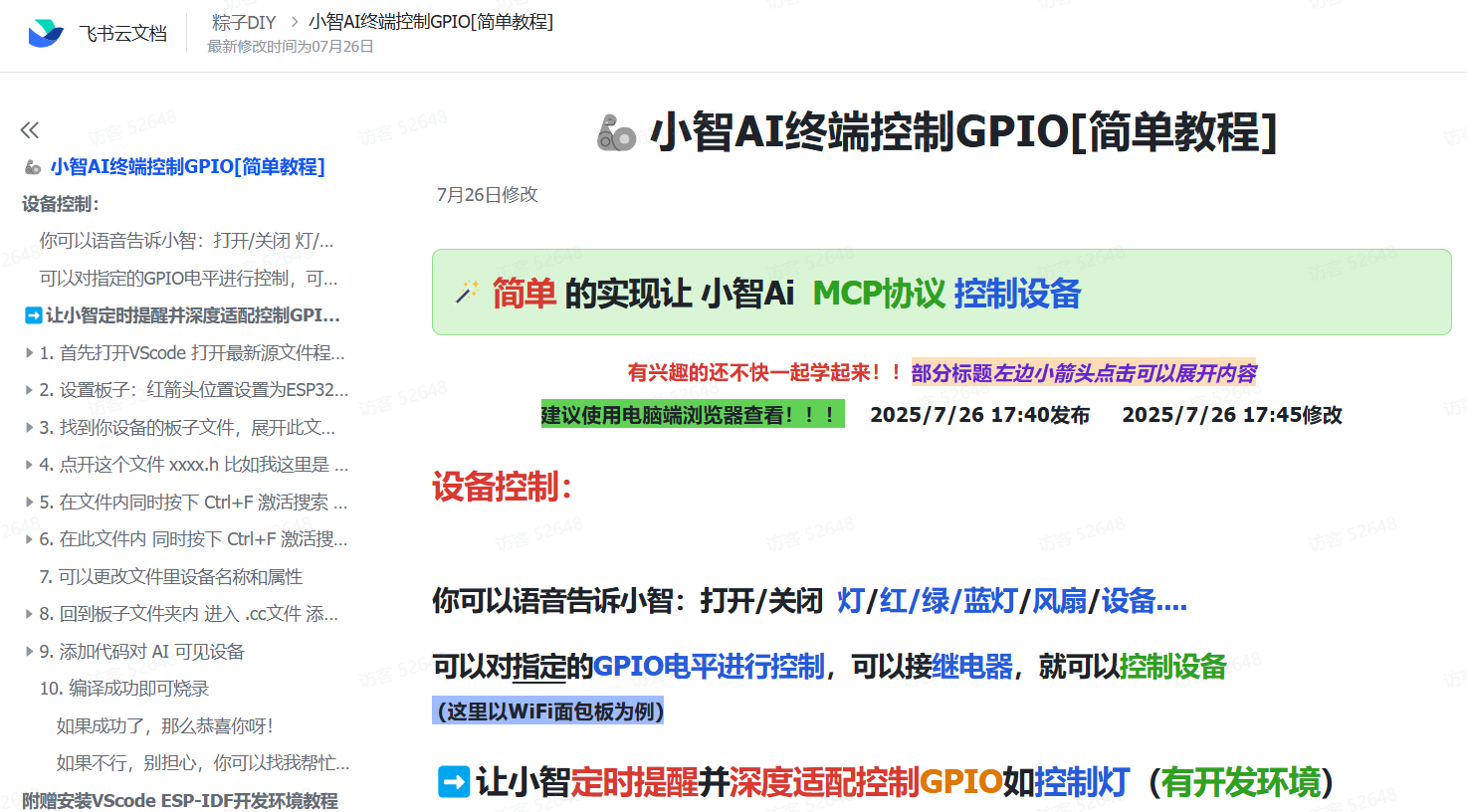Select outline item 让小智定时提醒并深度适配控制GPI...
The width and height of the screenshot is (1467, 812).
tap(193, 315)
